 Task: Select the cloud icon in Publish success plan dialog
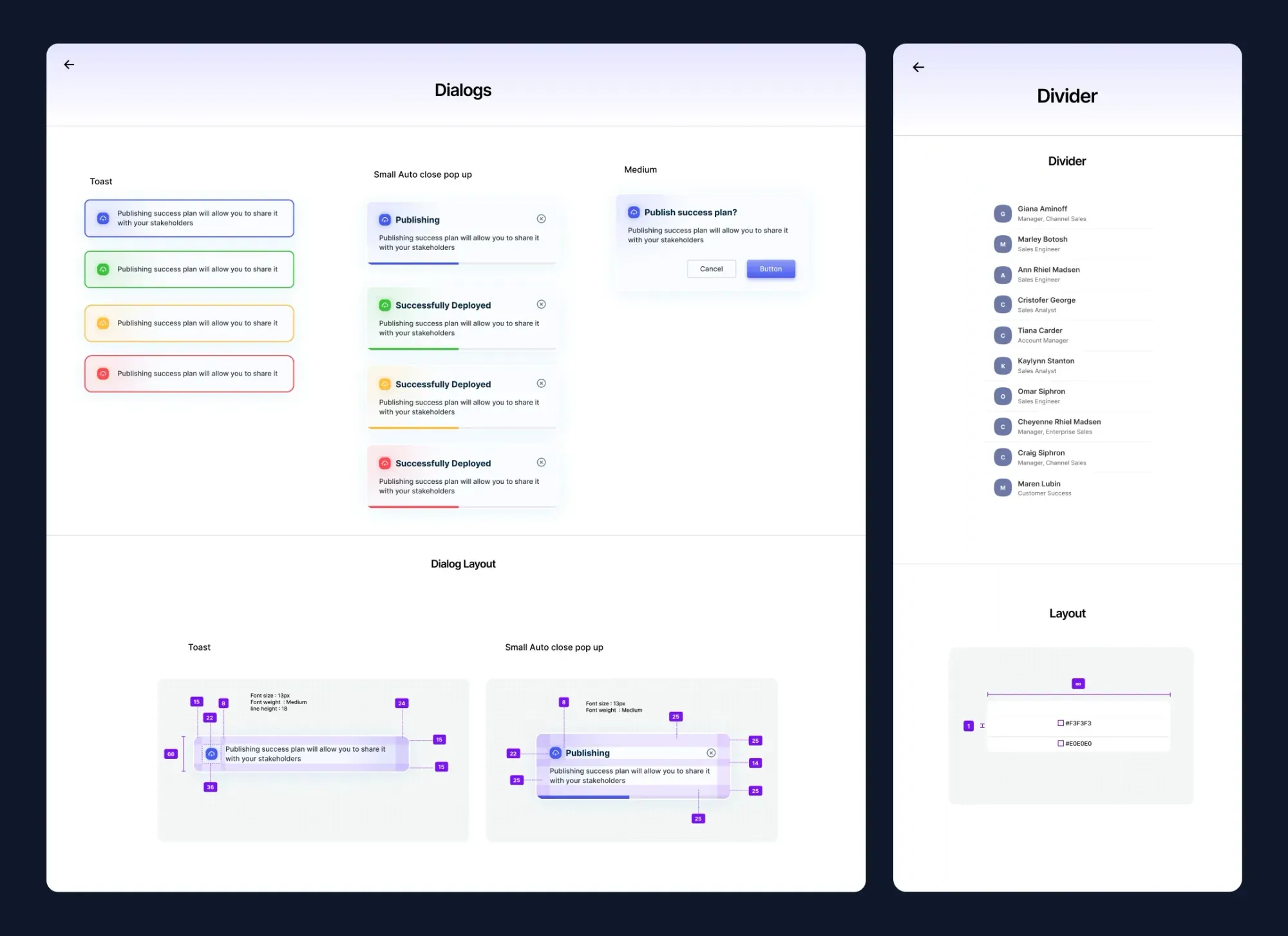click(x=634, y=211)
